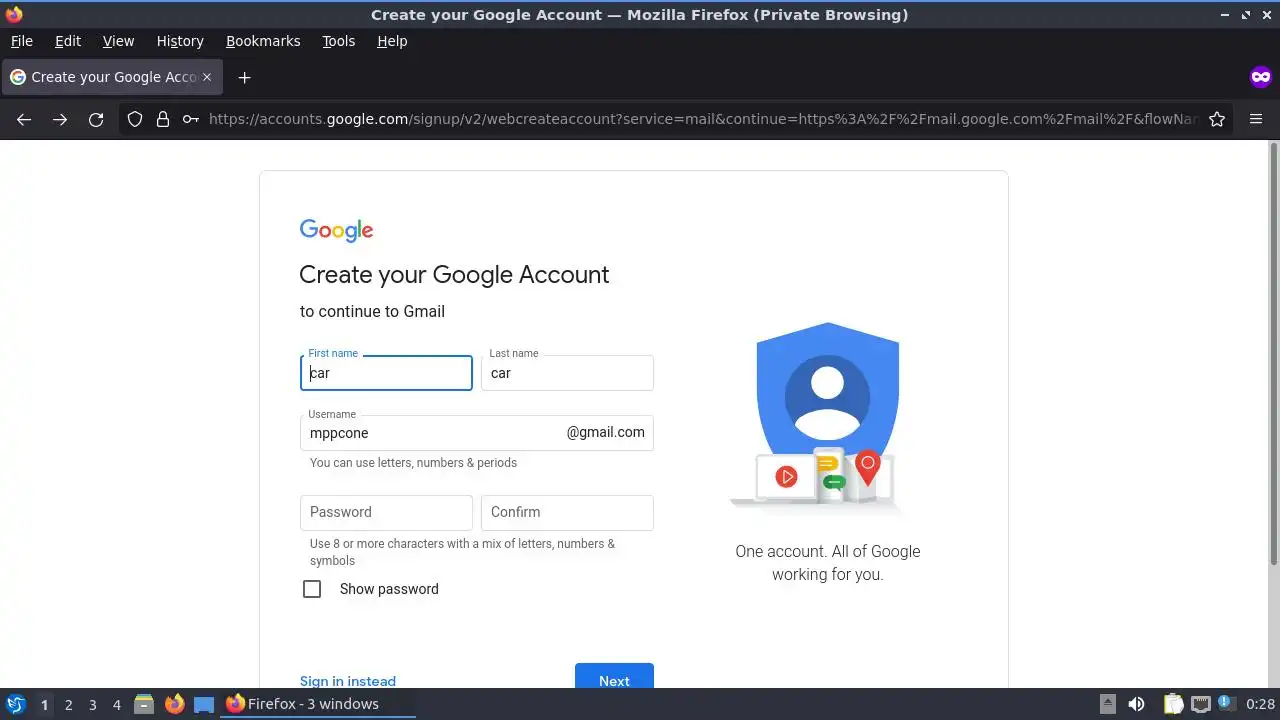
Task: Open the Help menu
Action: click(x=392, y=41)
